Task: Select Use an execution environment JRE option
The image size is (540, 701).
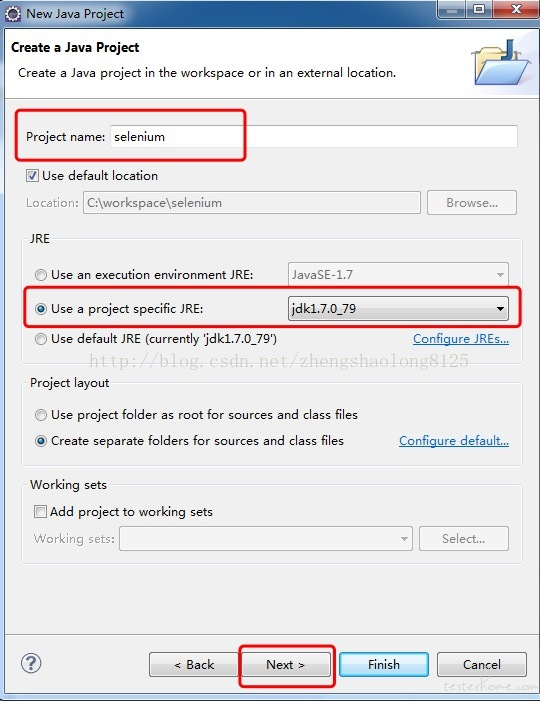Action: tap(41, 274)
